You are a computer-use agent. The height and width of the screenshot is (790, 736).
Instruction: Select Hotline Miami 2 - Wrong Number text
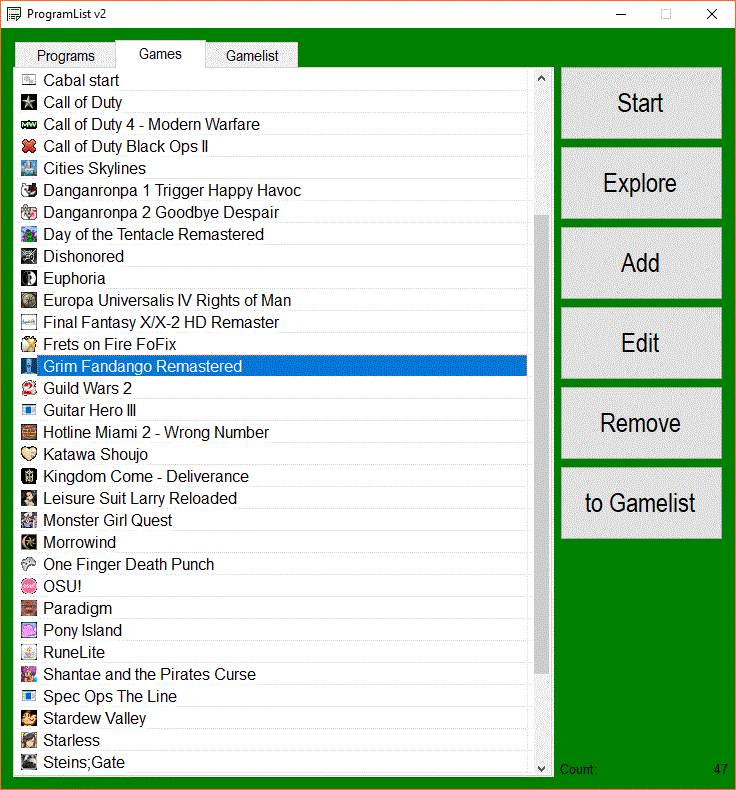(x=156, y=432)
